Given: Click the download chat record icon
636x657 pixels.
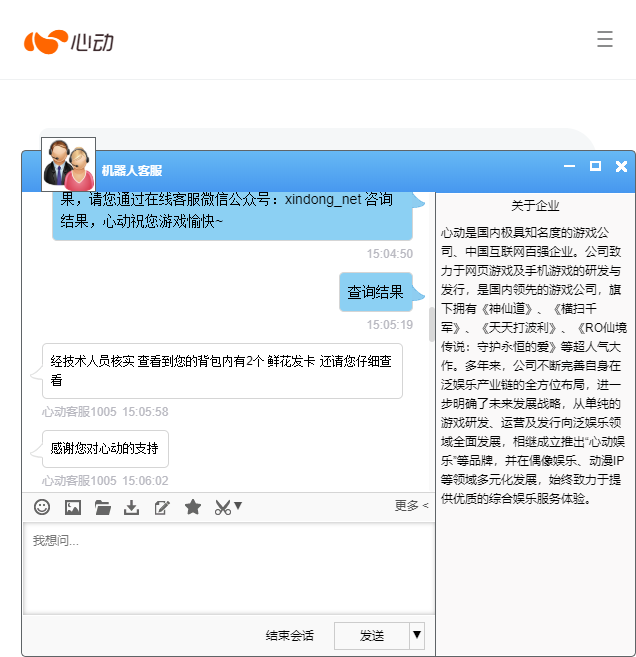Looking at the screenshot, I should pyautogui.click(x=132, y=507).
